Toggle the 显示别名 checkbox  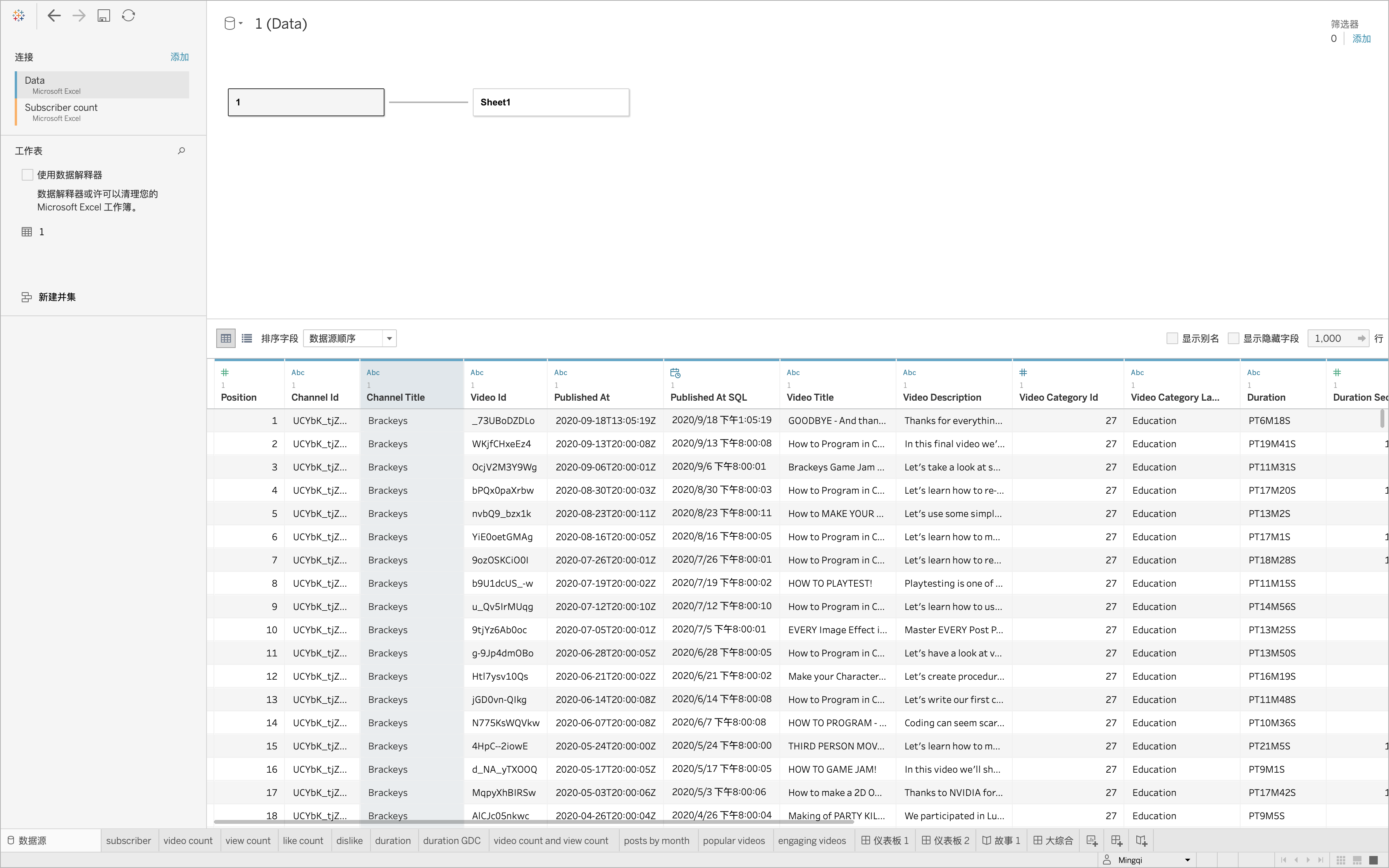point(1172,338)
